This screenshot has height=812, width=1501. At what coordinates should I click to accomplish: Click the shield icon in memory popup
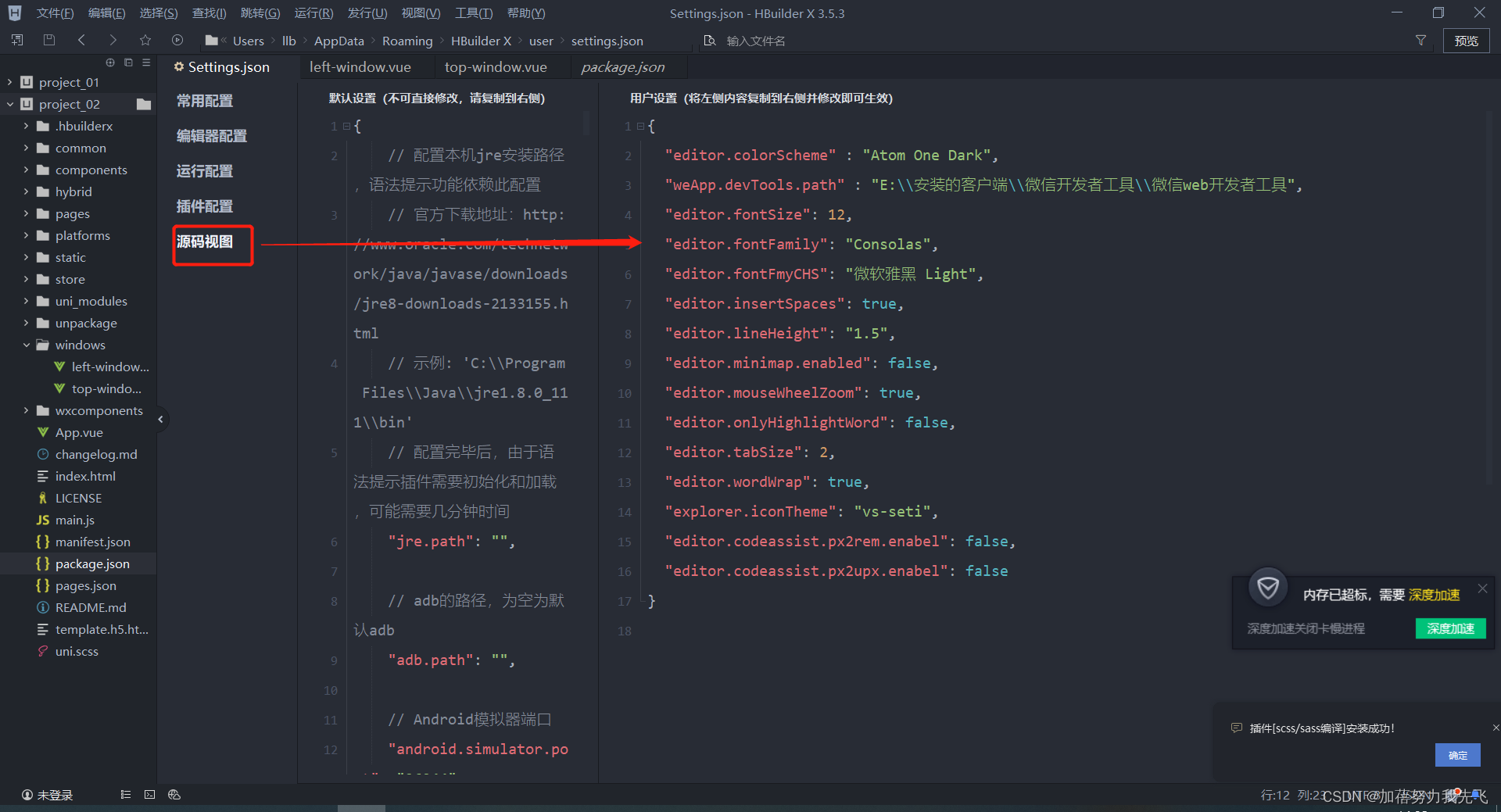1268,588
